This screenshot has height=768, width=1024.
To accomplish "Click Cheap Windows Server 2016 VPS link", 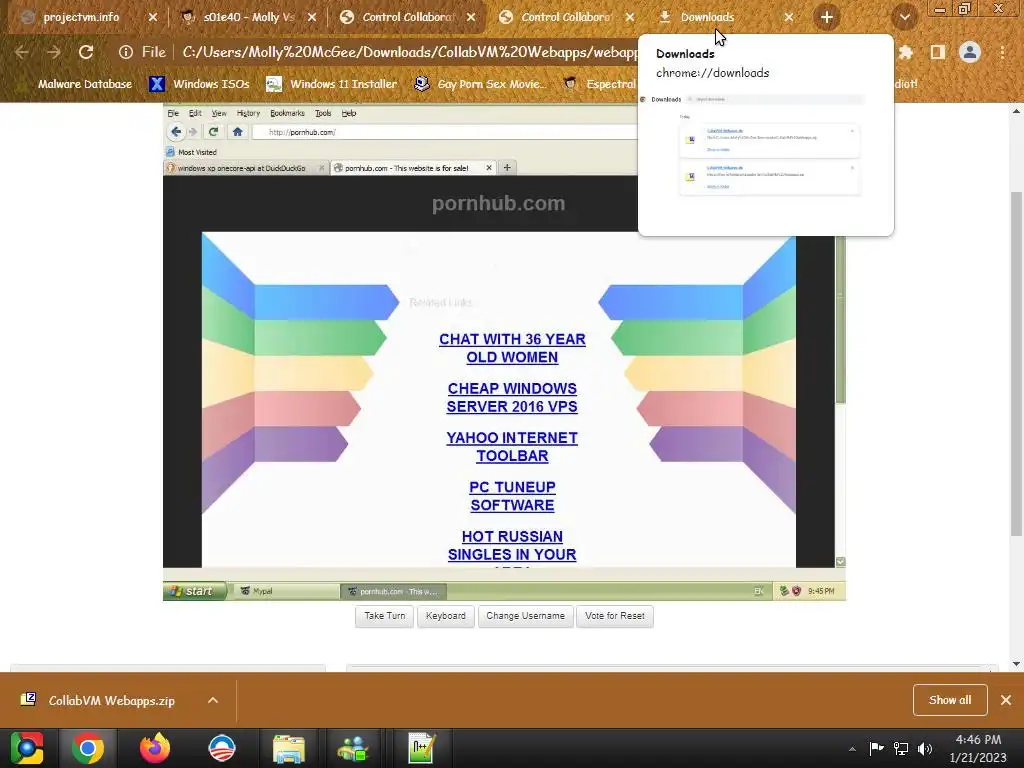I will coord(512,397).
